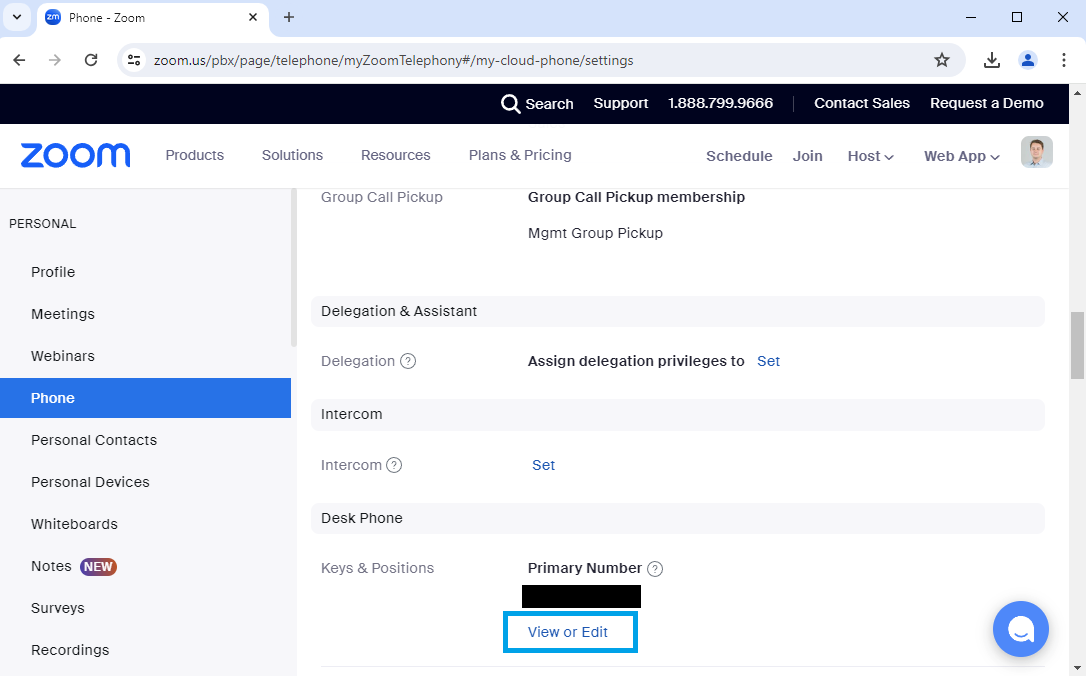Open the Delegation help question-mark icon

click(409, 361)
